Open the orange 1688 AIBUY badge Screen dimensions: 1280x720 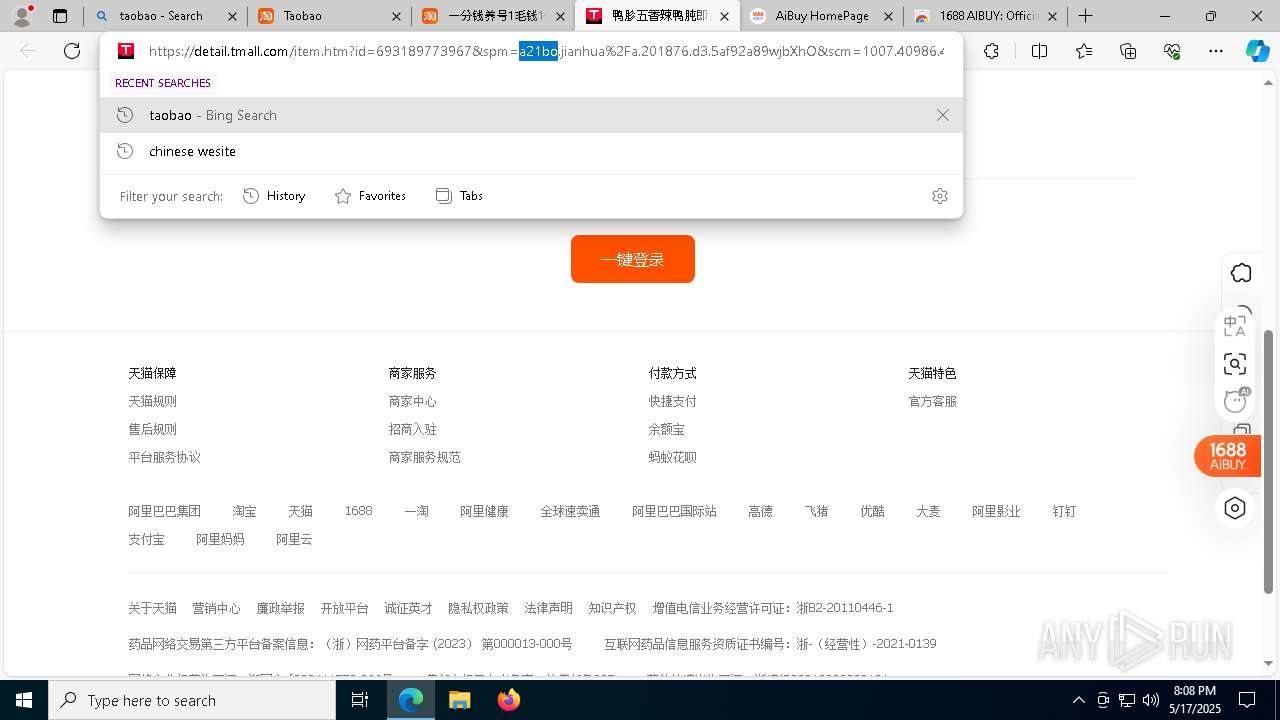[x=1227, y=456]
